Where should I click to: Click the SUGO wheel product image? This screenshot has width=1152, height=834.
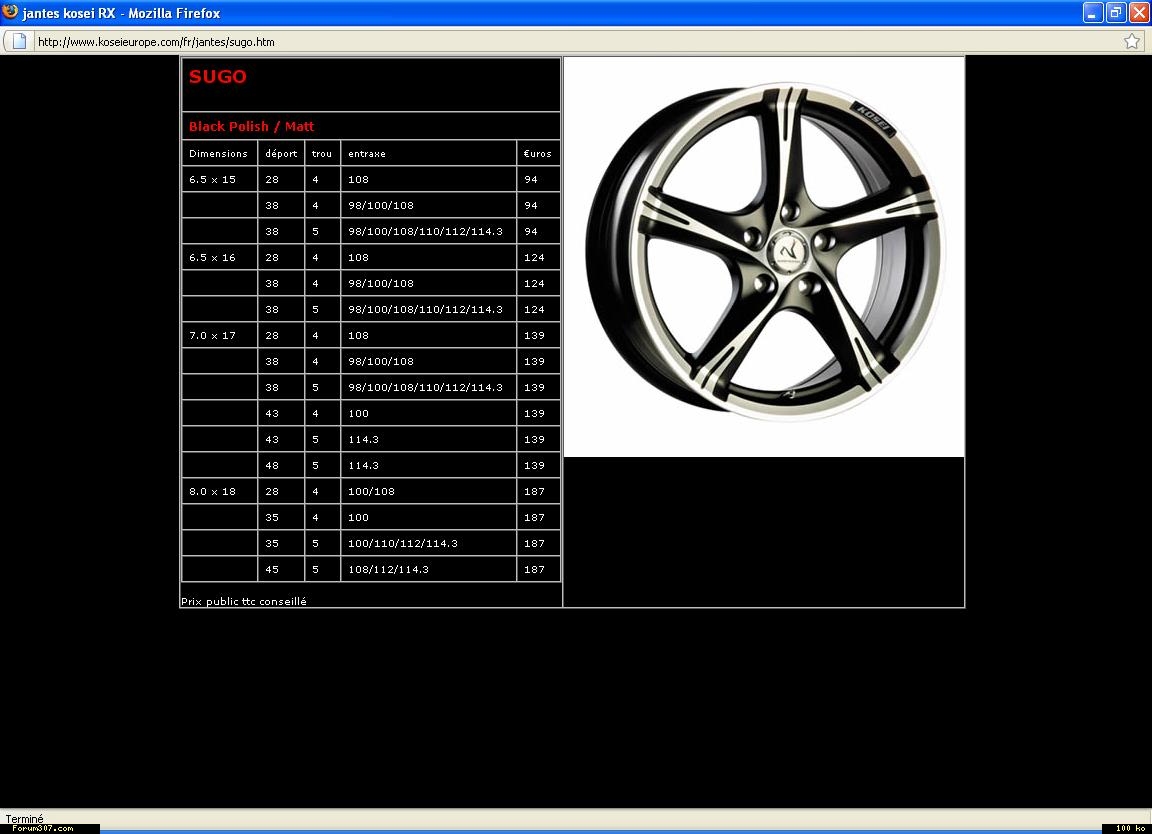[x=764, y=256]
